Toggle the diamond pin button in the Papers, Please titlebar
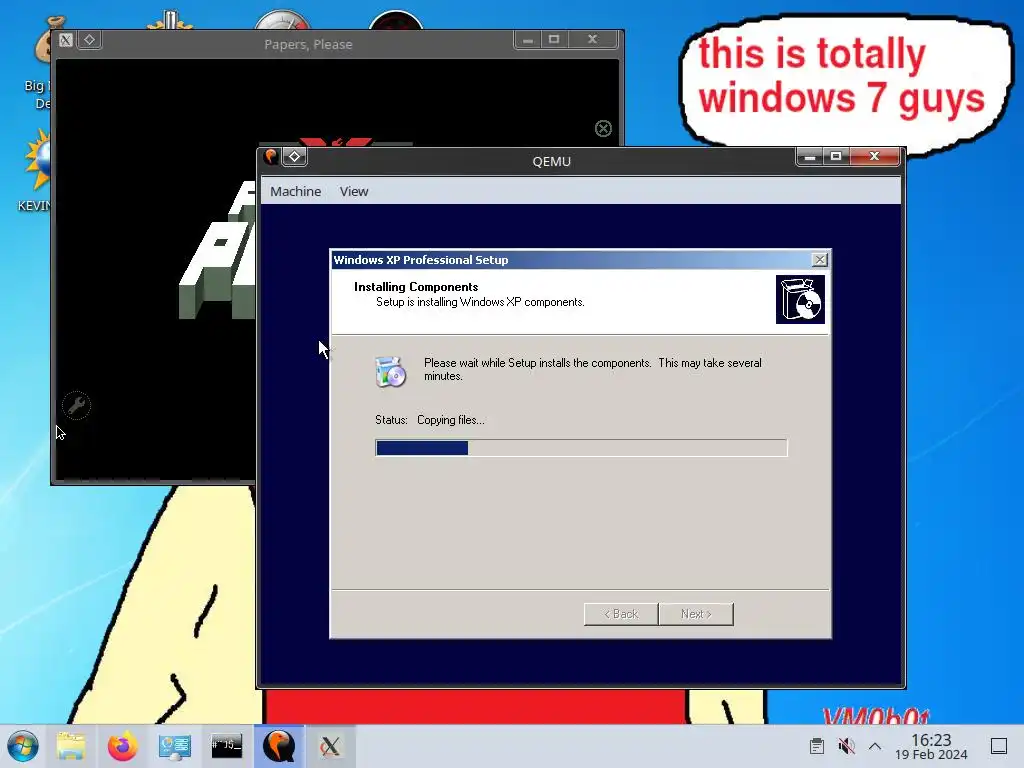 (x=89, y=40)
